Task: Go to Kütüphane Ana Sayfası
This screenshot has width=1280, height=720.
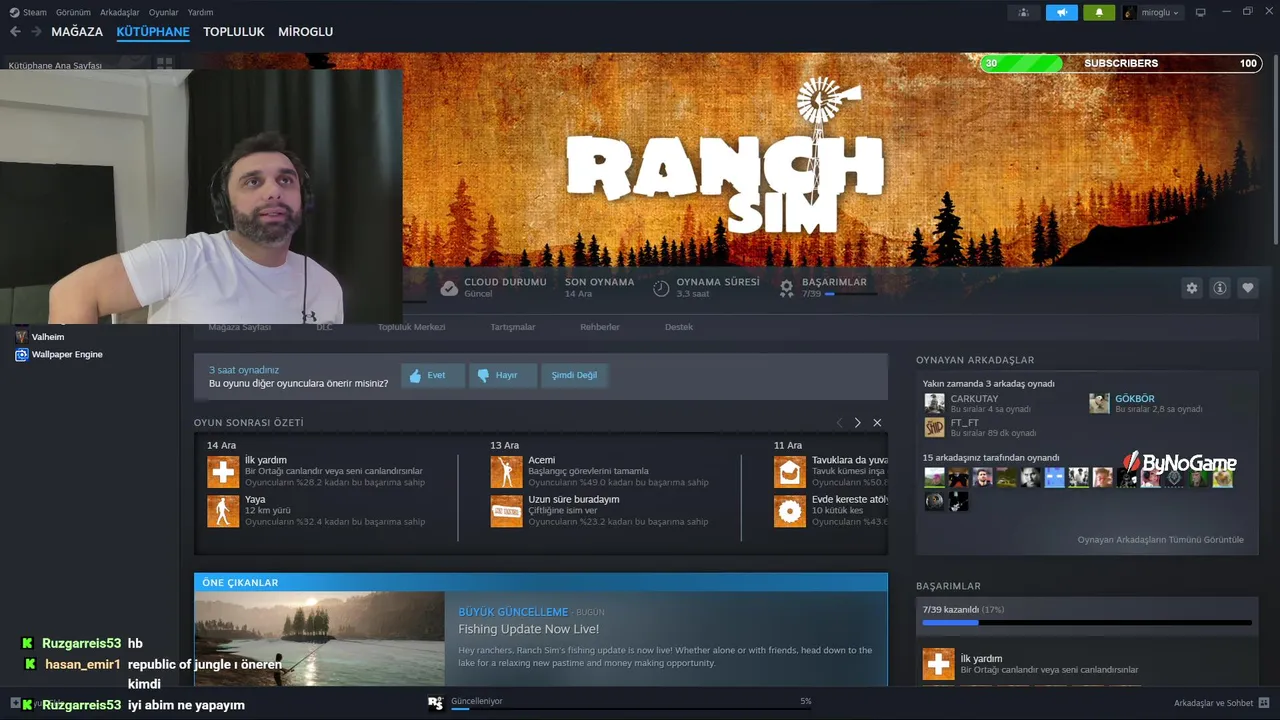Action: pos(55,66)
